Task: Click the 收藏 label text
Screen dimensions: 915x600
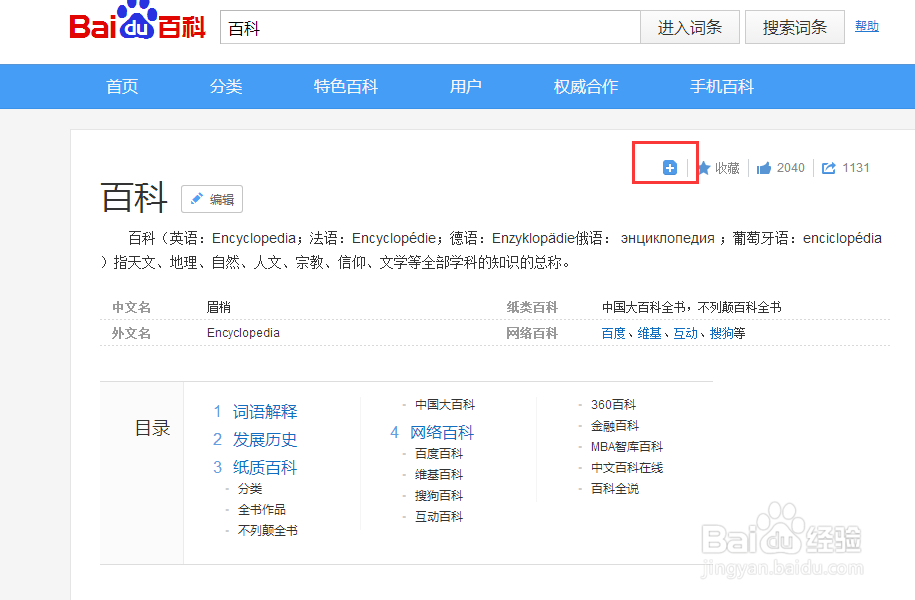Action: 727,168
